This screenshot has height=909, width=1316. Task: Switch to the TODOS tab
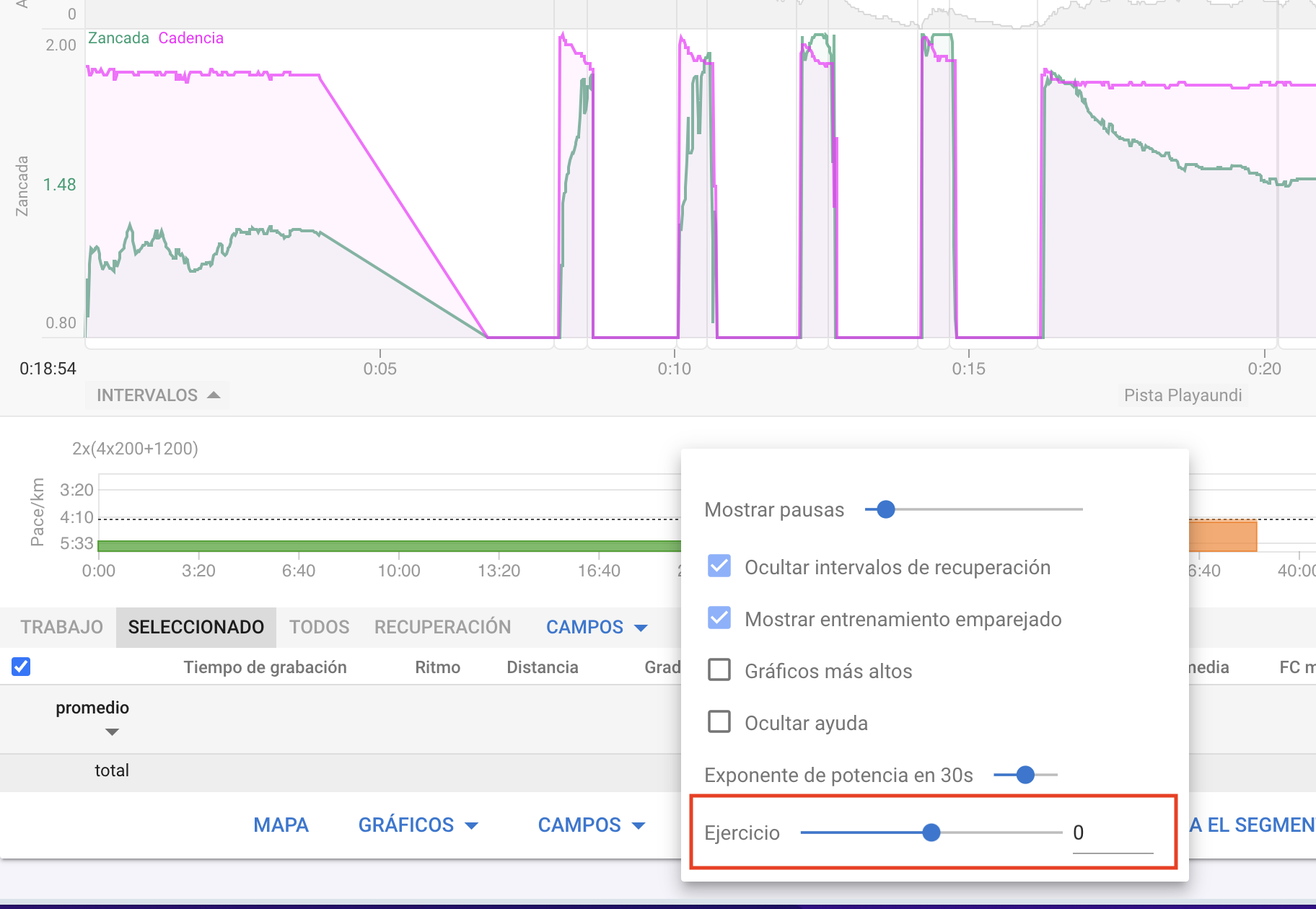[320, 627]
